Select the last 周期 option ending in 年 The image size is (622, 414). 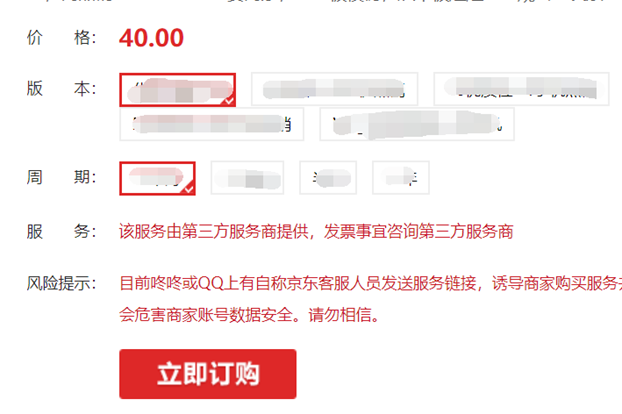[x=401, y=177]
